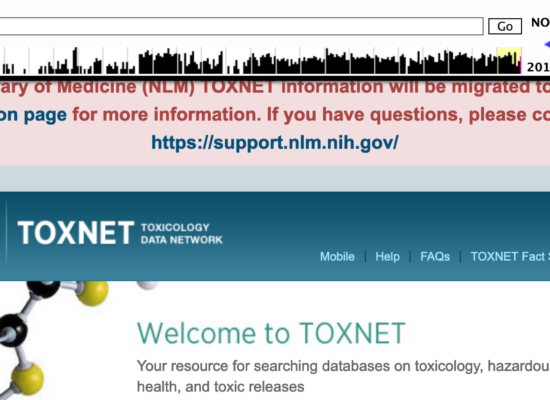The height and width of the screenshot is (400, 550).
Task: Click the partially visible 'NO' month label
Action: pyautogui.click(x=541, y=23)
